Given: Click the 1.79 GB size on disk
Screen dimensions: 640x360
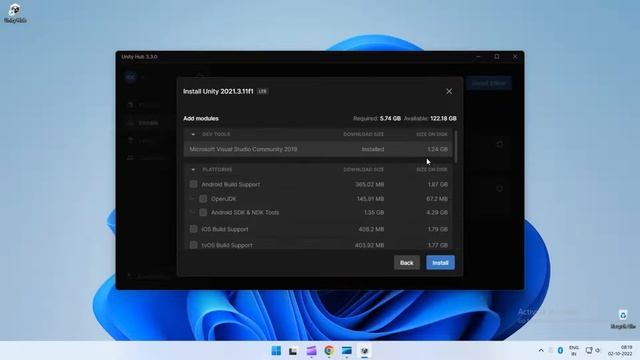Looking at the screenshot, I should pos(438,229).
